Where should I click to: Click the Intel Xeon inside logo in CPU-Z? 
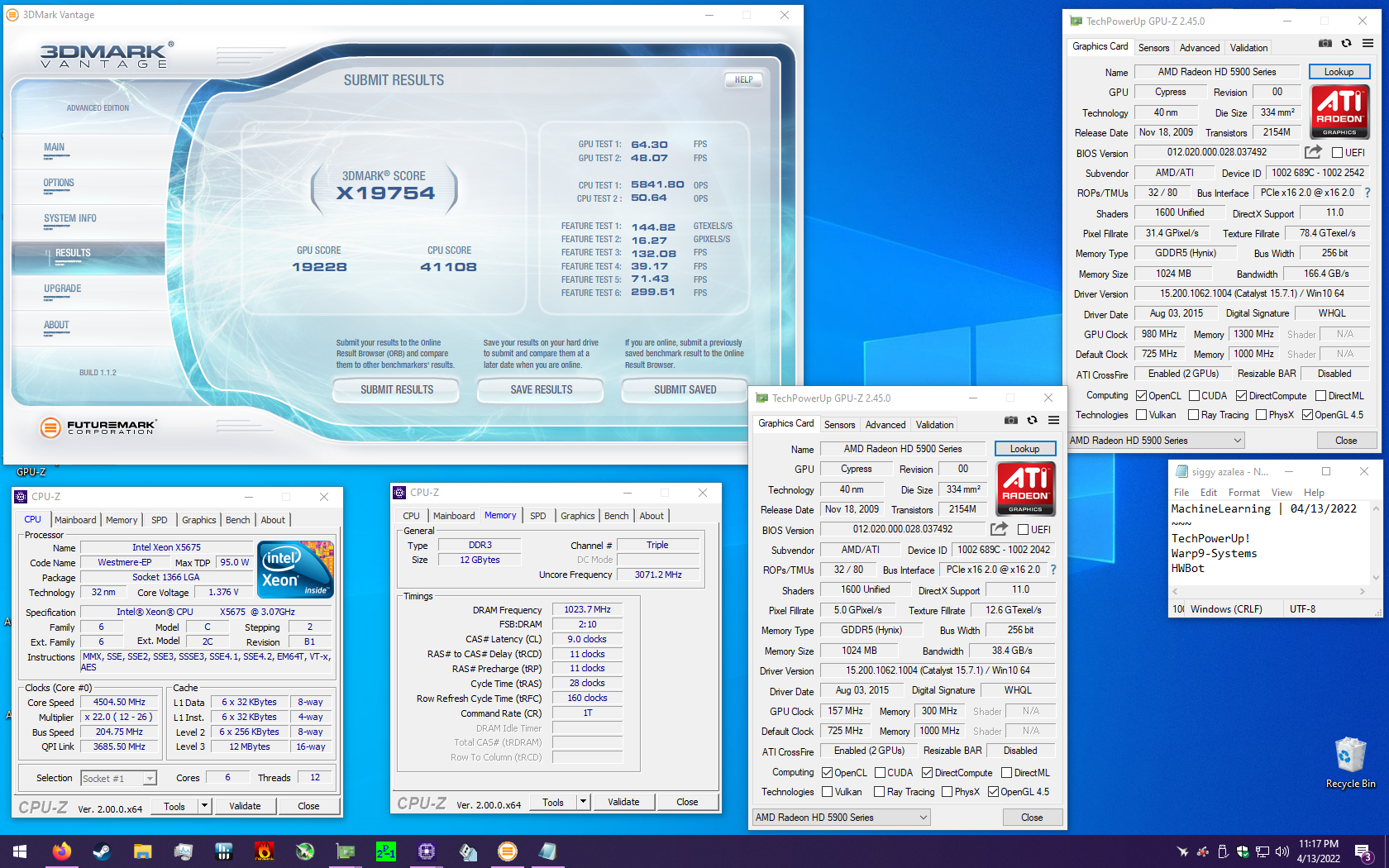[x=295, y=569]
